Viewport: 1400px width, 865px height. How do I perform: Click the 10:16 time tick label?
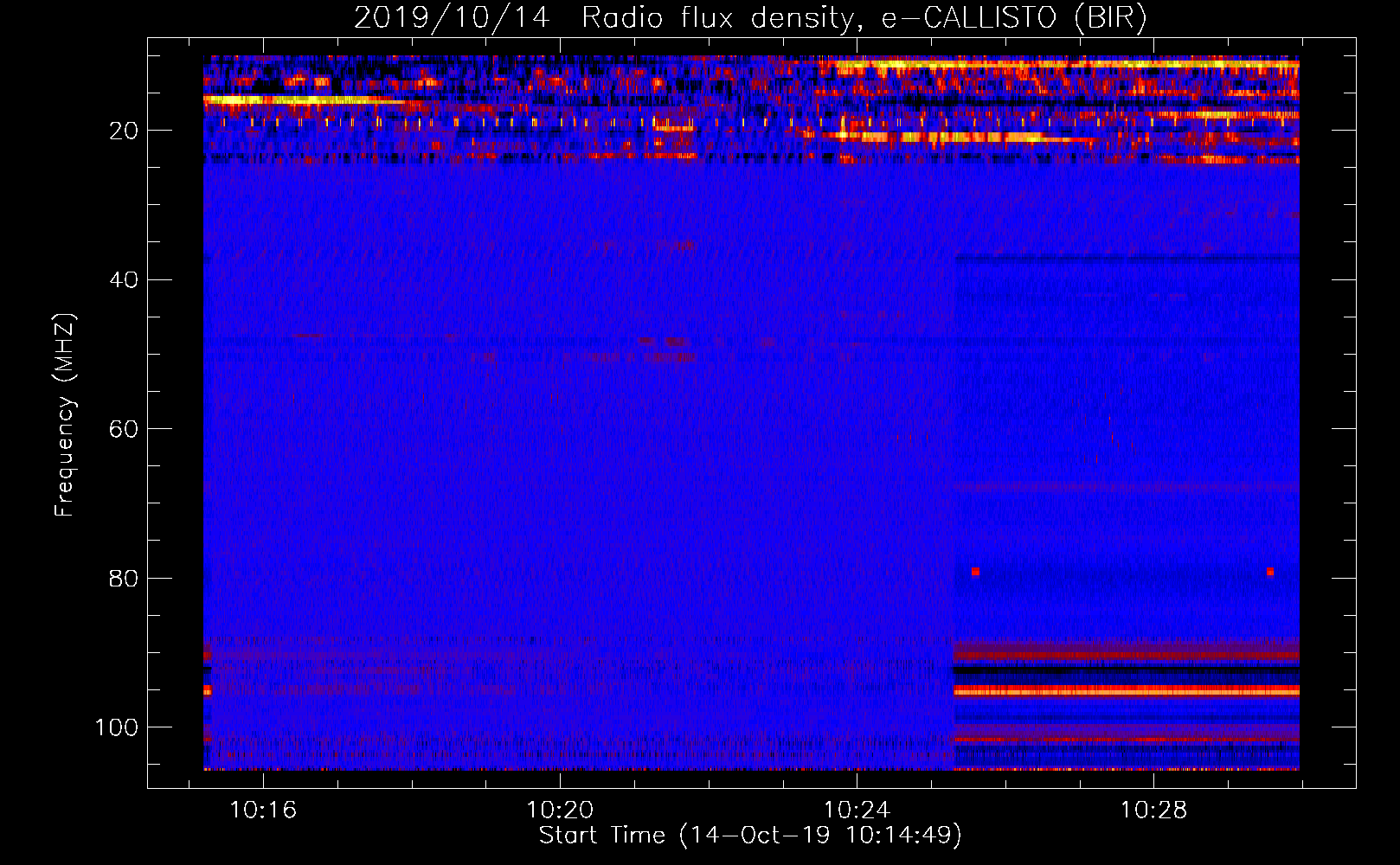click(x=262, y=810)
